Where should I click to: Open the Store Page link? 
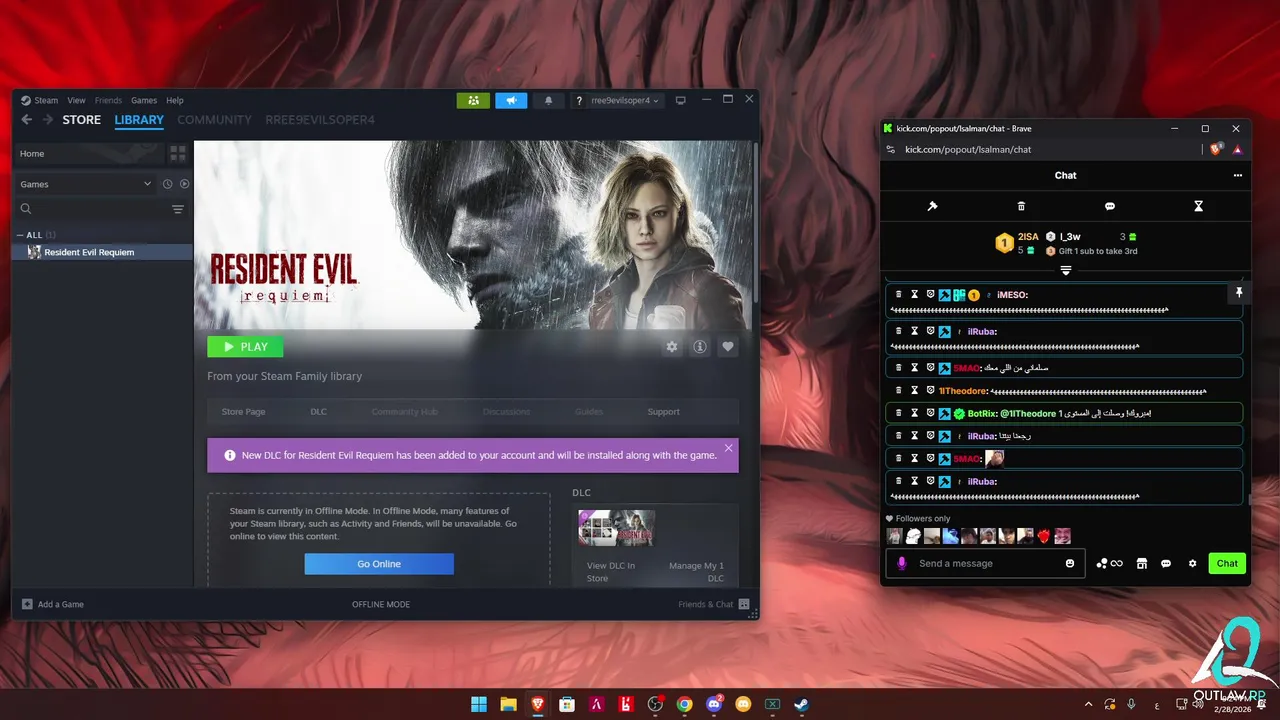coord(243,412)
